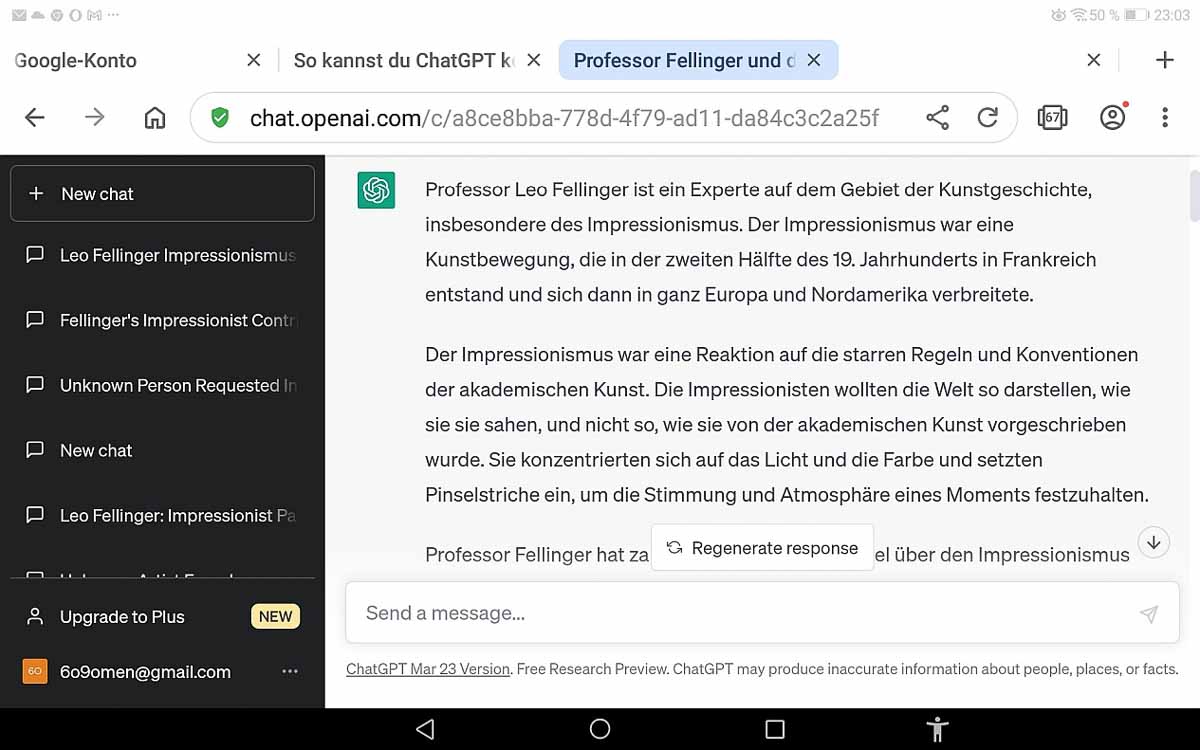Start a New chat in sidebar
Image resolution: width=1200 pixels, height=750 pixels.
pyautogui.click(x=162, y=193)
